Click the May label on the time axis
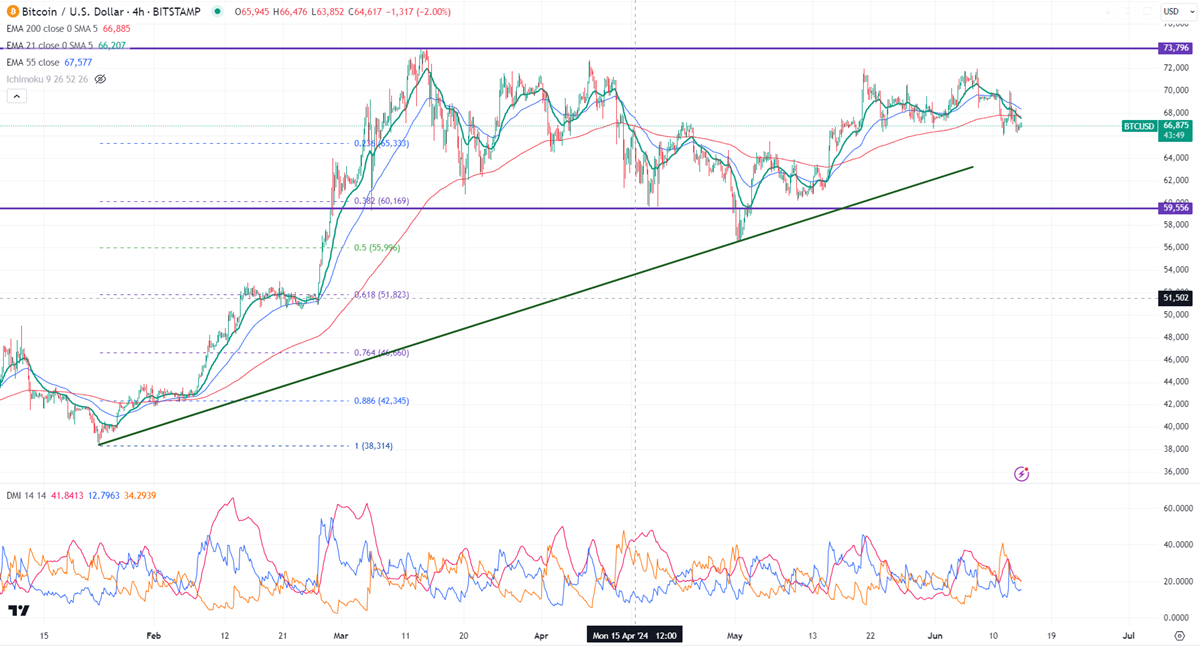 pyautogui.click(x=735, y=635)
